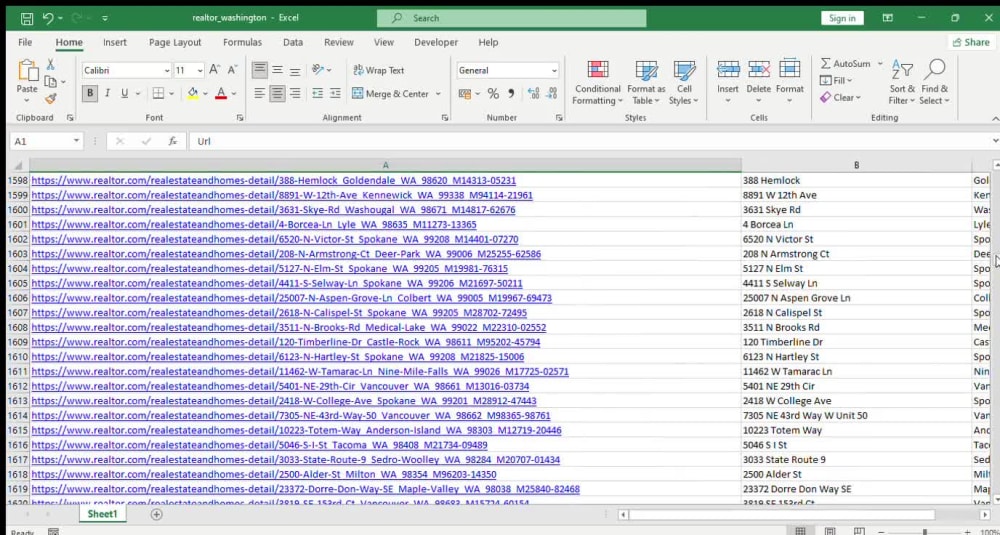Image resolution: width=1000 pixels, height=535 pixels.
Task: Toggle Center horizontal alignment
Action: [277, 94]
